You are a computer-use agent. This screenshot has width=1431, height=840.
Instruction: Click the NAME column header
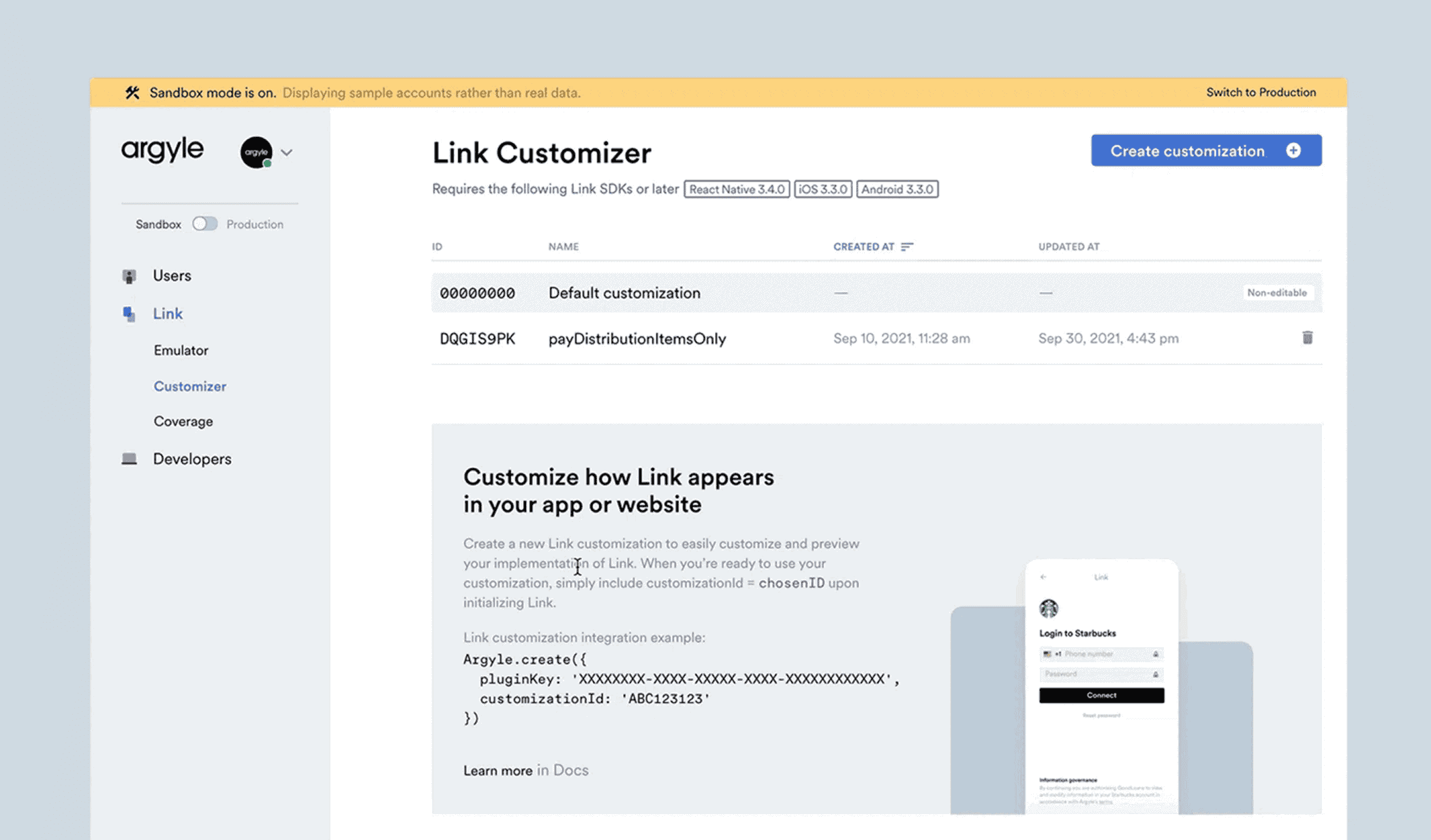point(564,247)
